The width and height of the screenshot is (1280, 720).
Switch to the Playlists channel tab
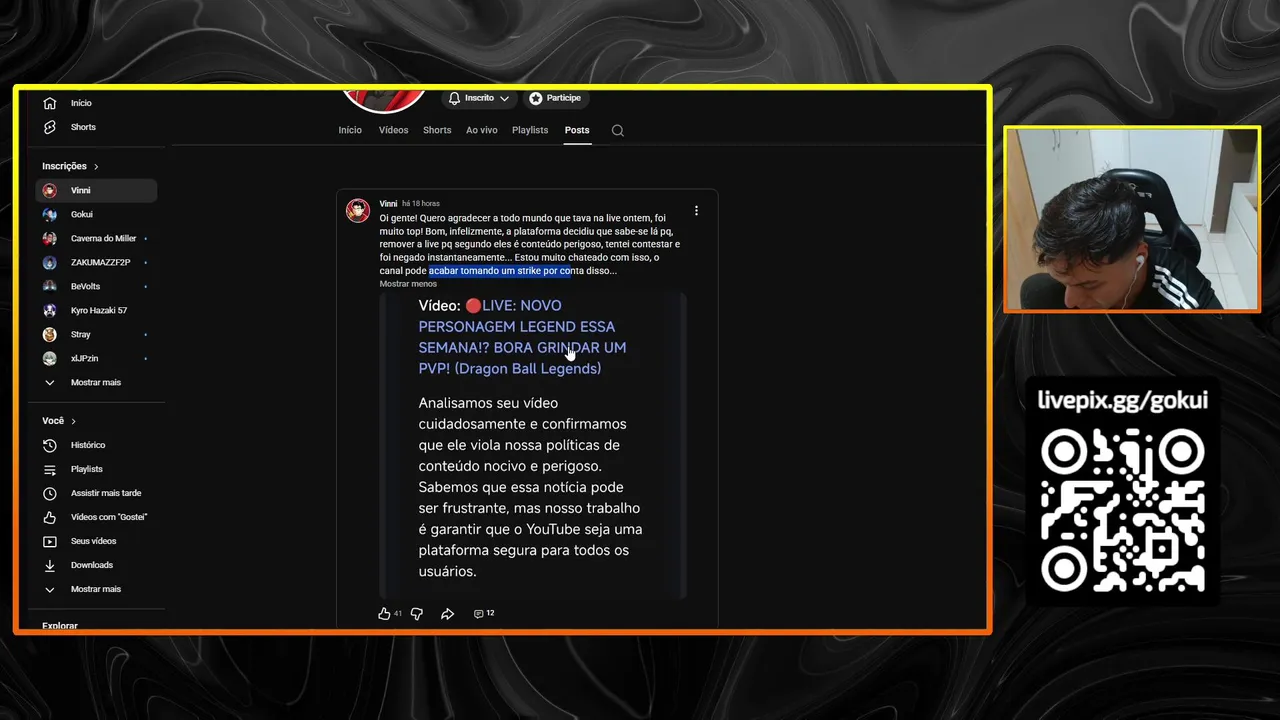click(x=530, y=130)
